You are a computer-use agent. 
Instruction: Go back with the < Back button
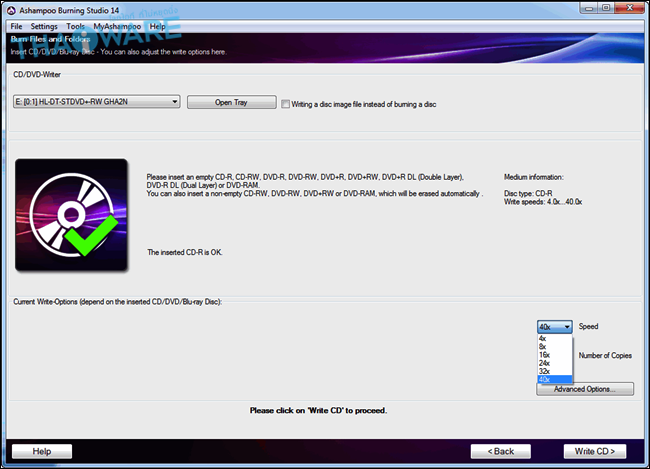501,451
